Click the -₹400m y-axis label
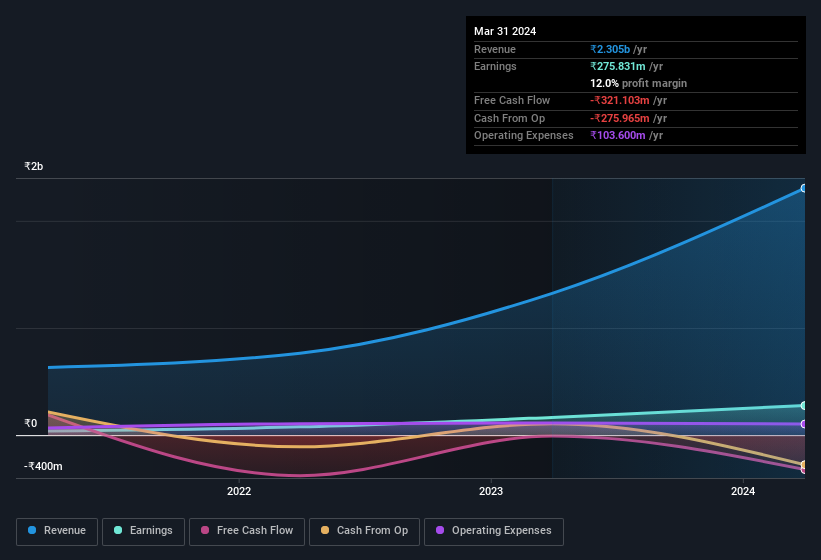 click(43, 466)
